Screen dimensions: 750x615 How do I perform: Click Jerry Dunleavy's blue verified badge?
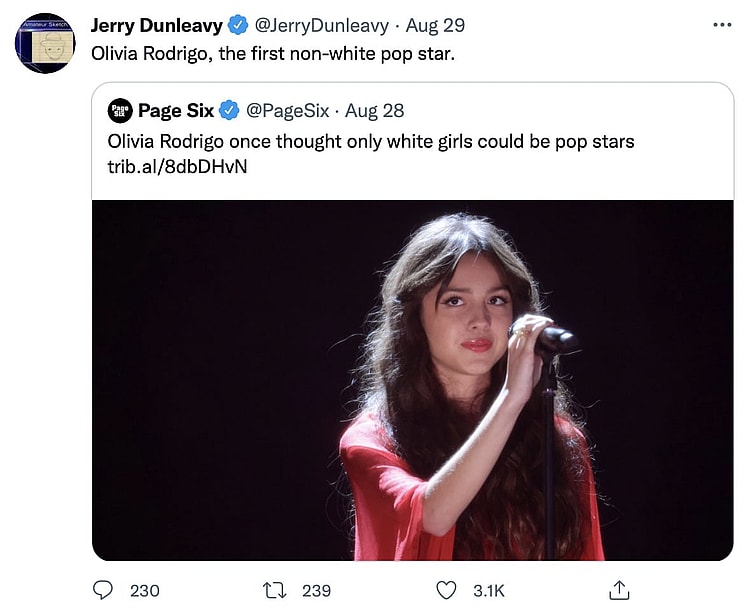[237, 25]
